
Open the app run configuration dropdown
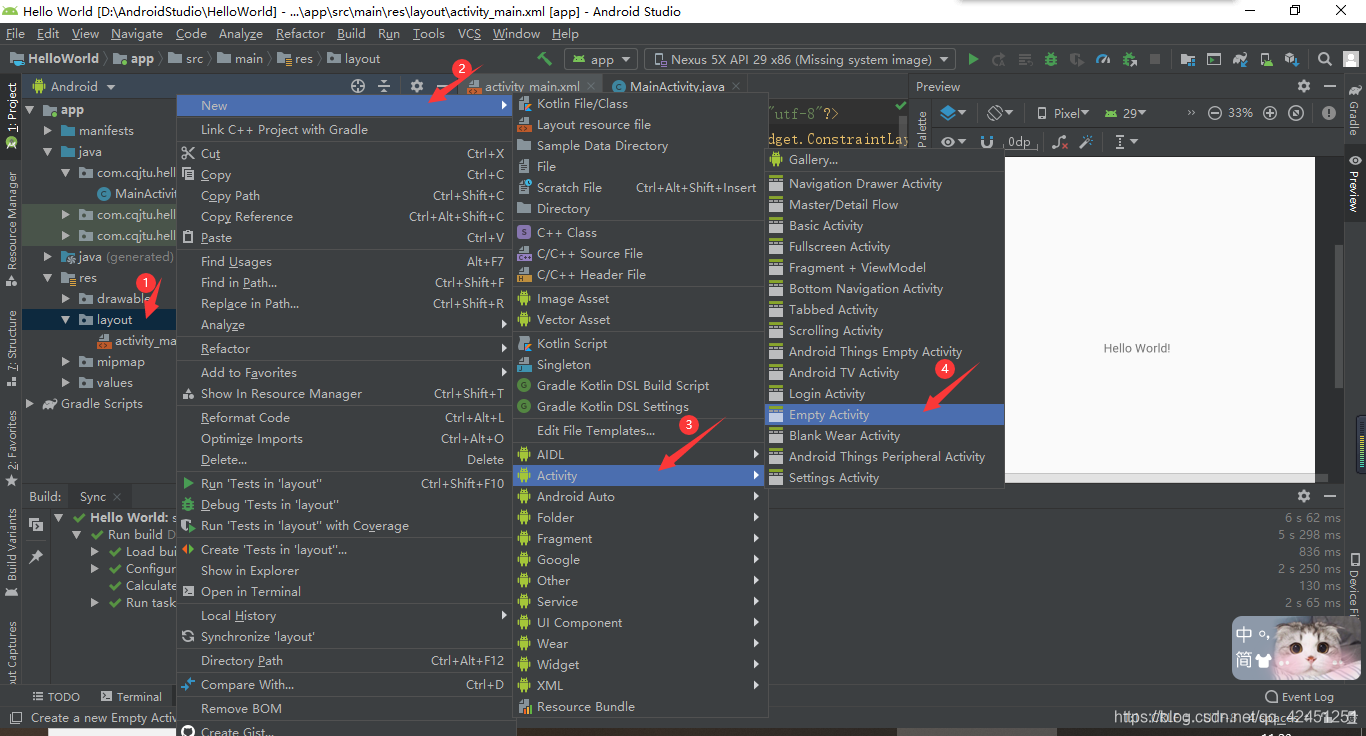[603, 59]
